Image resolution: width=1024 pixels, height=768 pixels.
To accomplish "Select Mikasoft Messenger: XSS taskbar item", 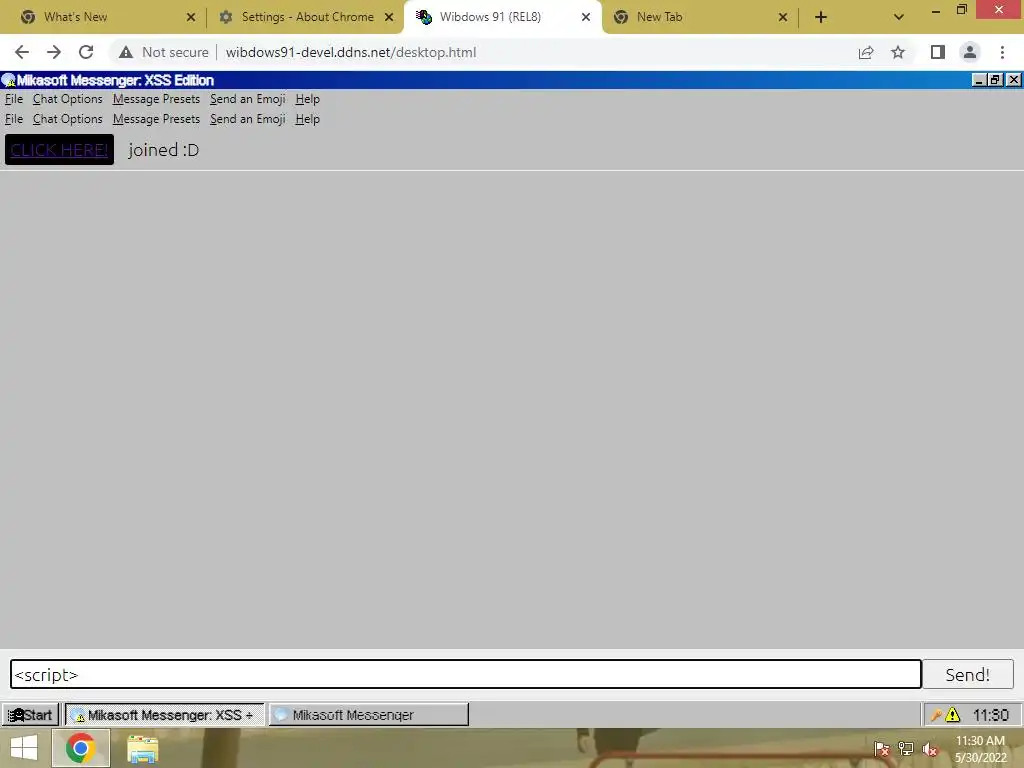I will (165, 714).
